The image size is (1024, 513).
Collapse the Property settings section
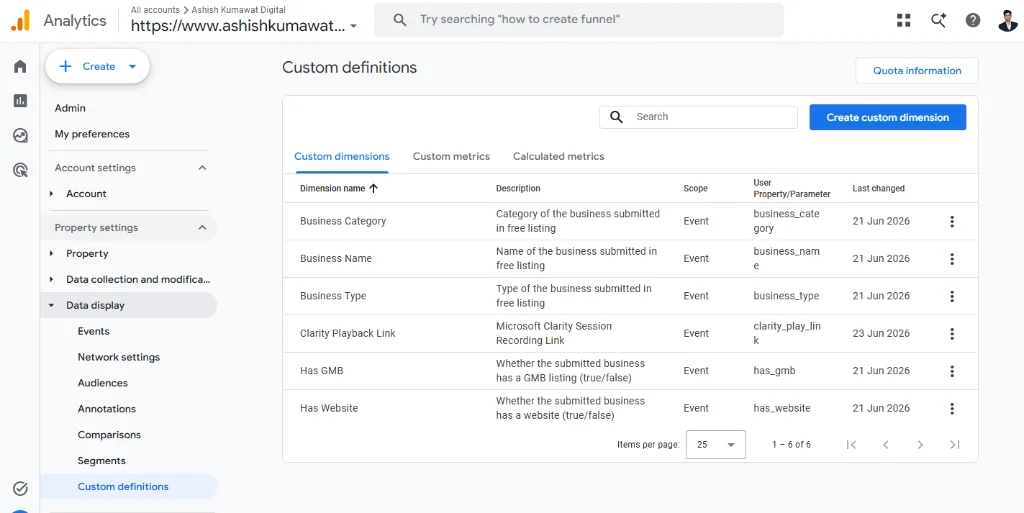click(x=202, y=228)
